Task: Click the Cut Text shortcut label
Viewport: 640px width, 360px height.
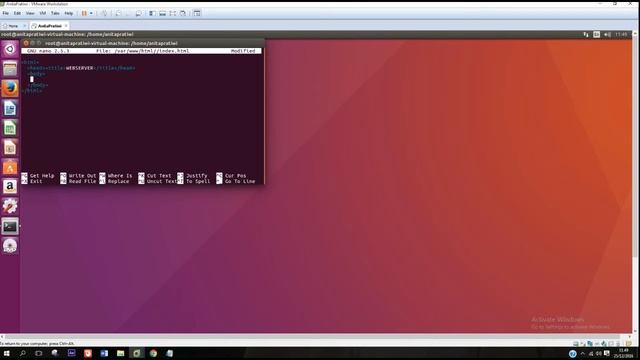Action: click(159, 176)
